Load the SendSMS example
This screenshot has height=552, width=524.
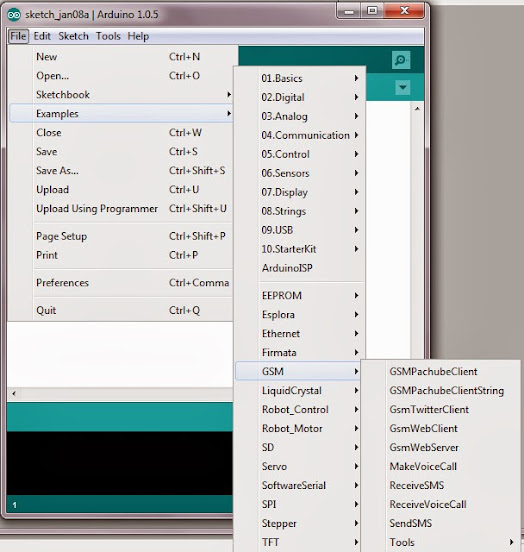point(440,524)
